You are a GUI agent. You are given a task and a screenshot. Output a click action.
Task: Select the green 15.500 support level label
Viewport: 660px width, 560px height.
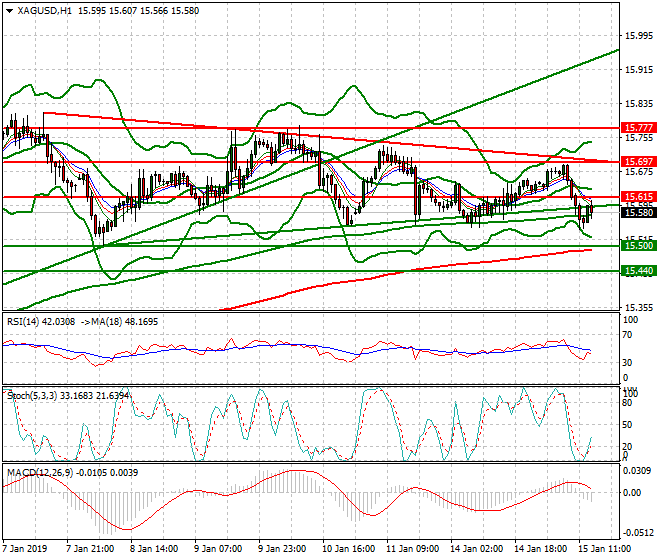[x=639, y=246]
